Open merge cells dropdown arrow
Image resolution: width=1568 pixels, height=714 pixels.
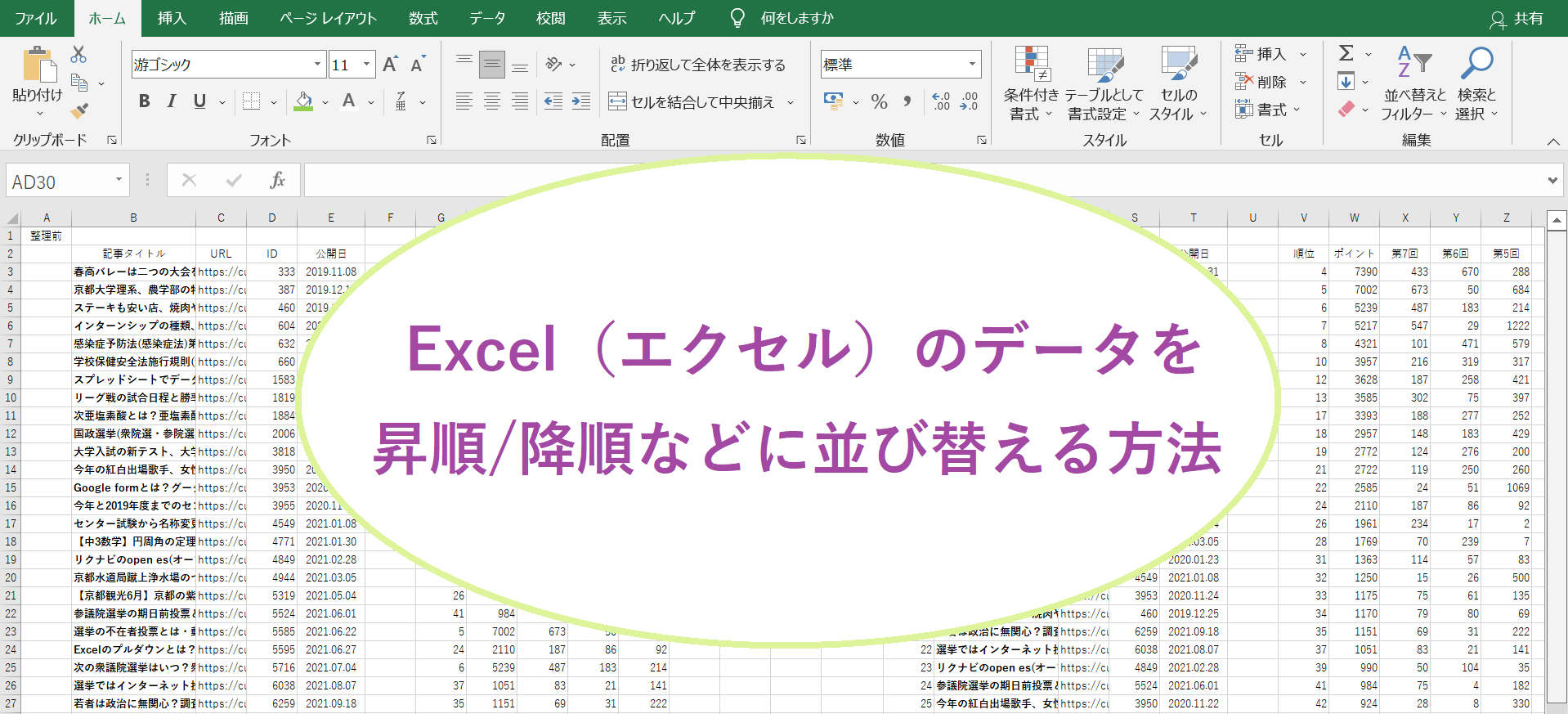coord(791,102)
